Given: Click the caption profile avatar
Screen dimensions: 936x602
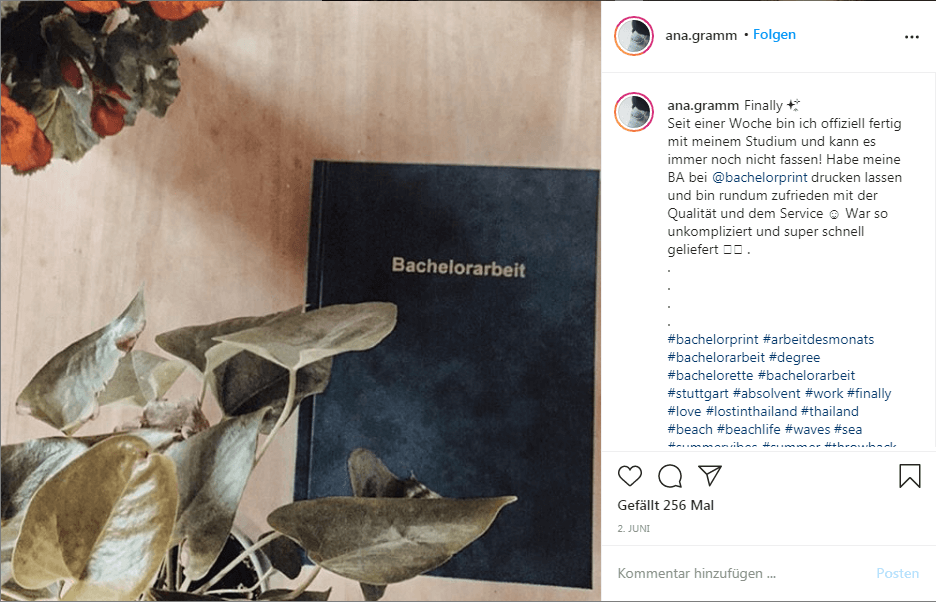Looking at the screenshot, I should (634, 112).
